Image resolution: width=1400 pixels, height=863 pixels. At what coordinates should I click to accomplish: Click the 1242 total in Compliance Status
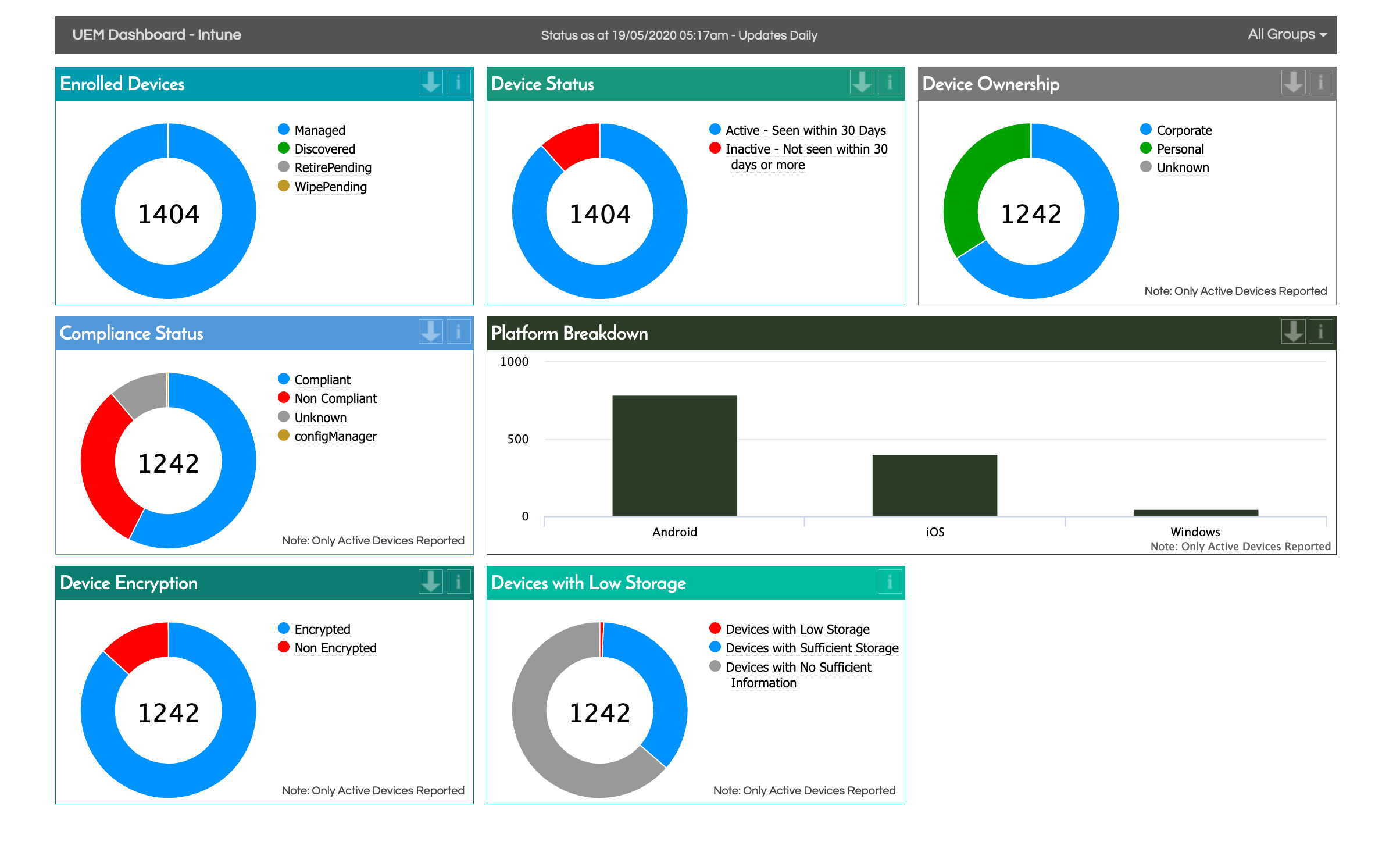(169, 463)
